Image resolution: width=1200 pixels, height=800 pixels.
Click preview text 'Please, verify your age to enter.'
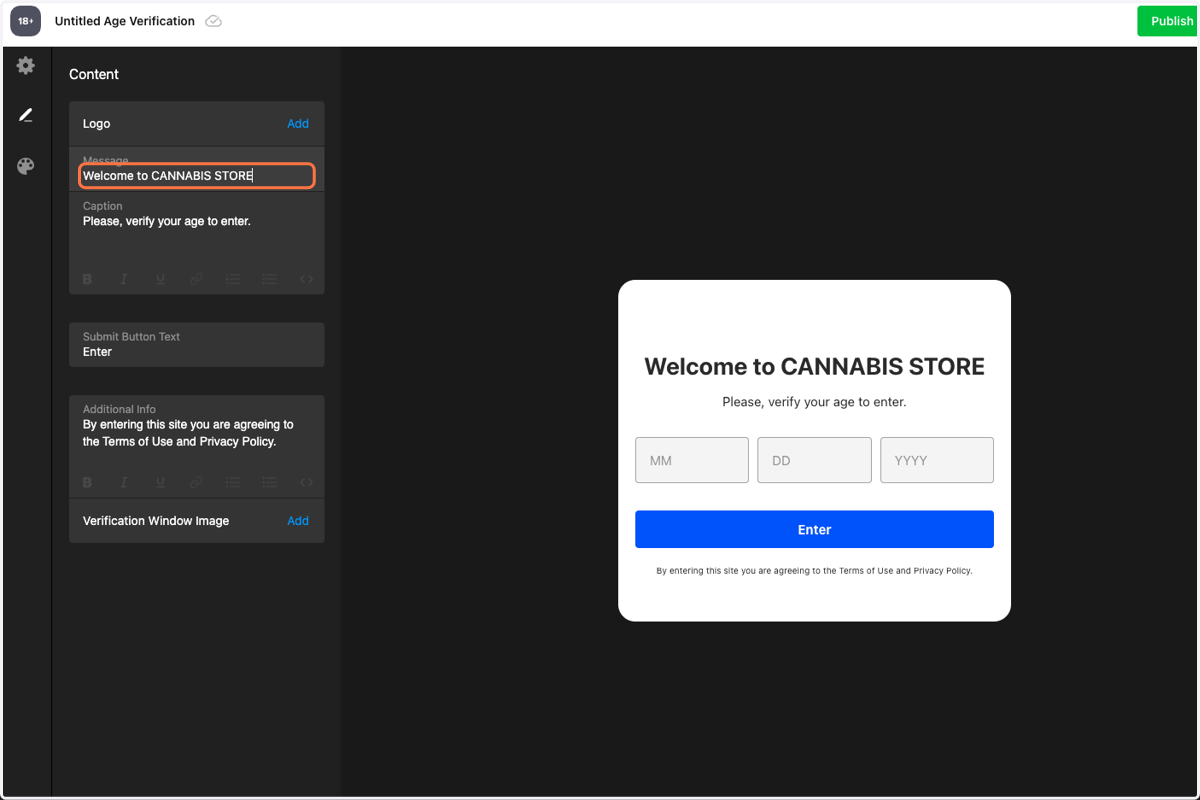[814, 402]
